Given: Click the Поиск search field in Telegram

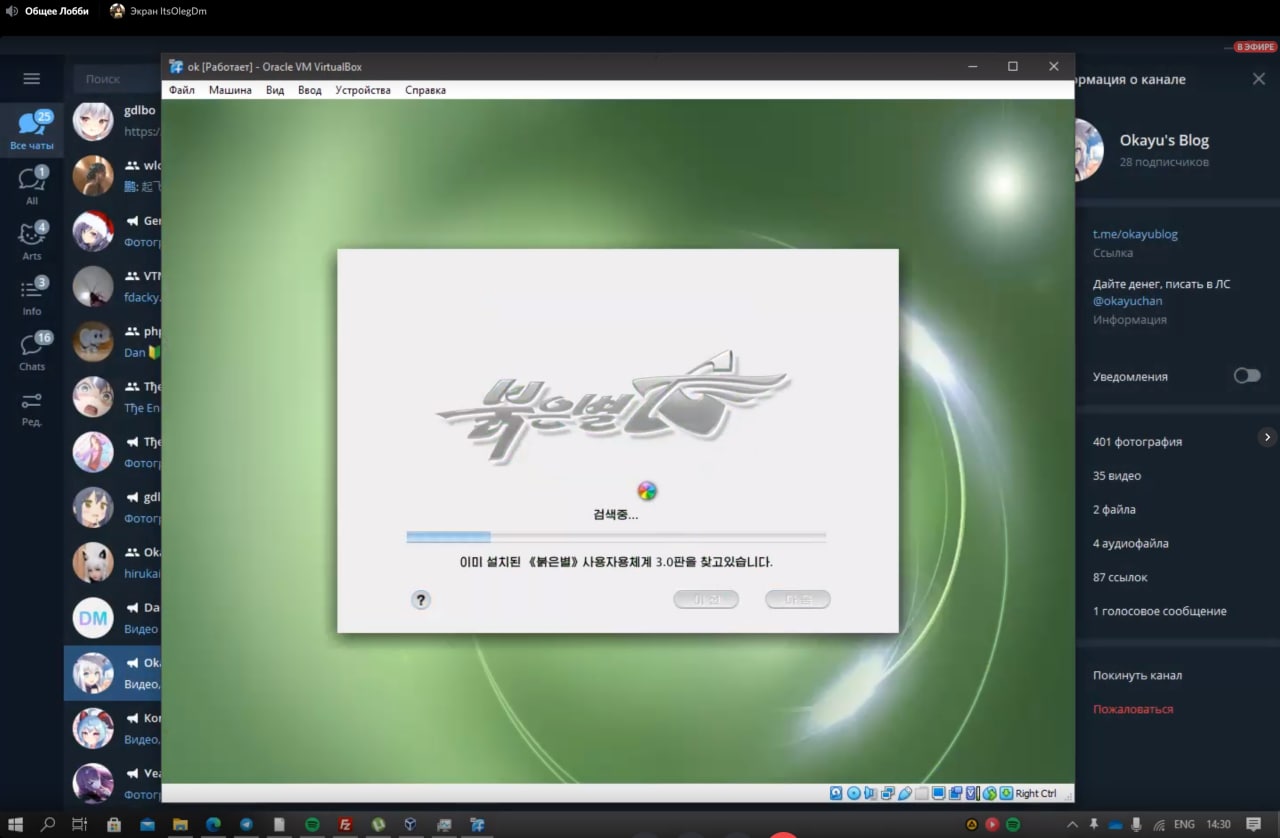Looking at the screenshot, I should 118,79.
